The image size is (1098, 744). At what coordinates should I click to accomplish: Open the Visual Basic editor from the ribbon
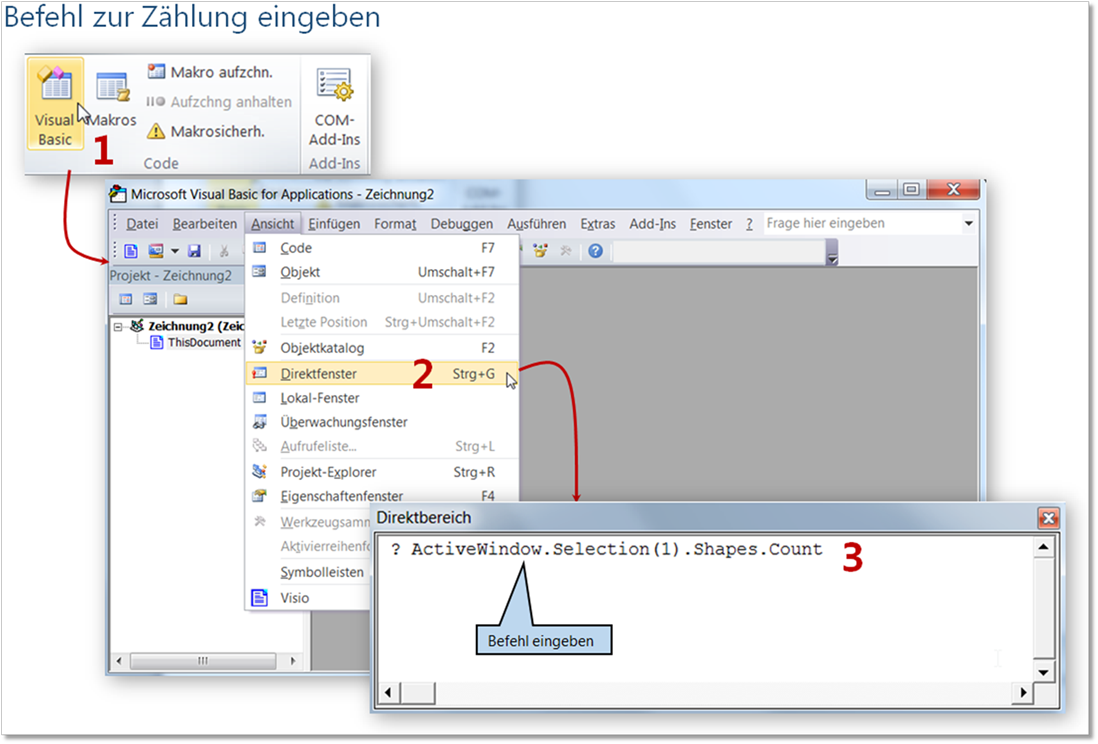pos(55,104)
